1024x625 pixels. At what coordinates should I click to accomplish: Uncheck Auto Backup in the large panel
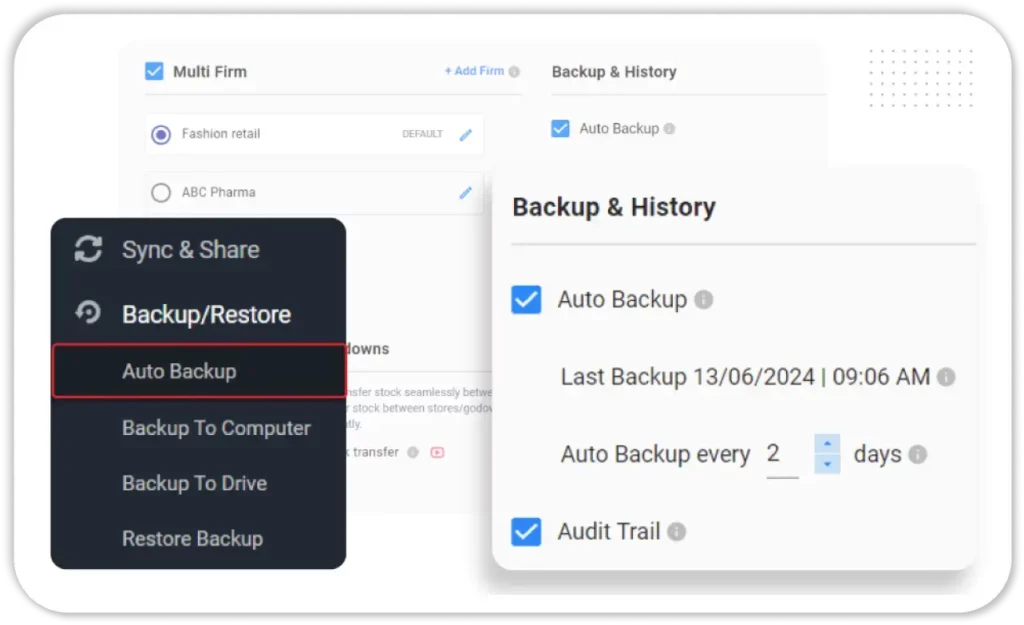[526, 300]
